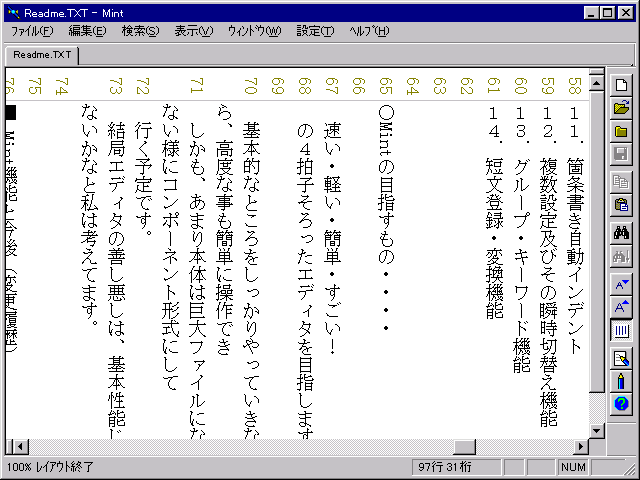Paste with the clipboard icon
640x480 pixels.
[x=621, y=205]
